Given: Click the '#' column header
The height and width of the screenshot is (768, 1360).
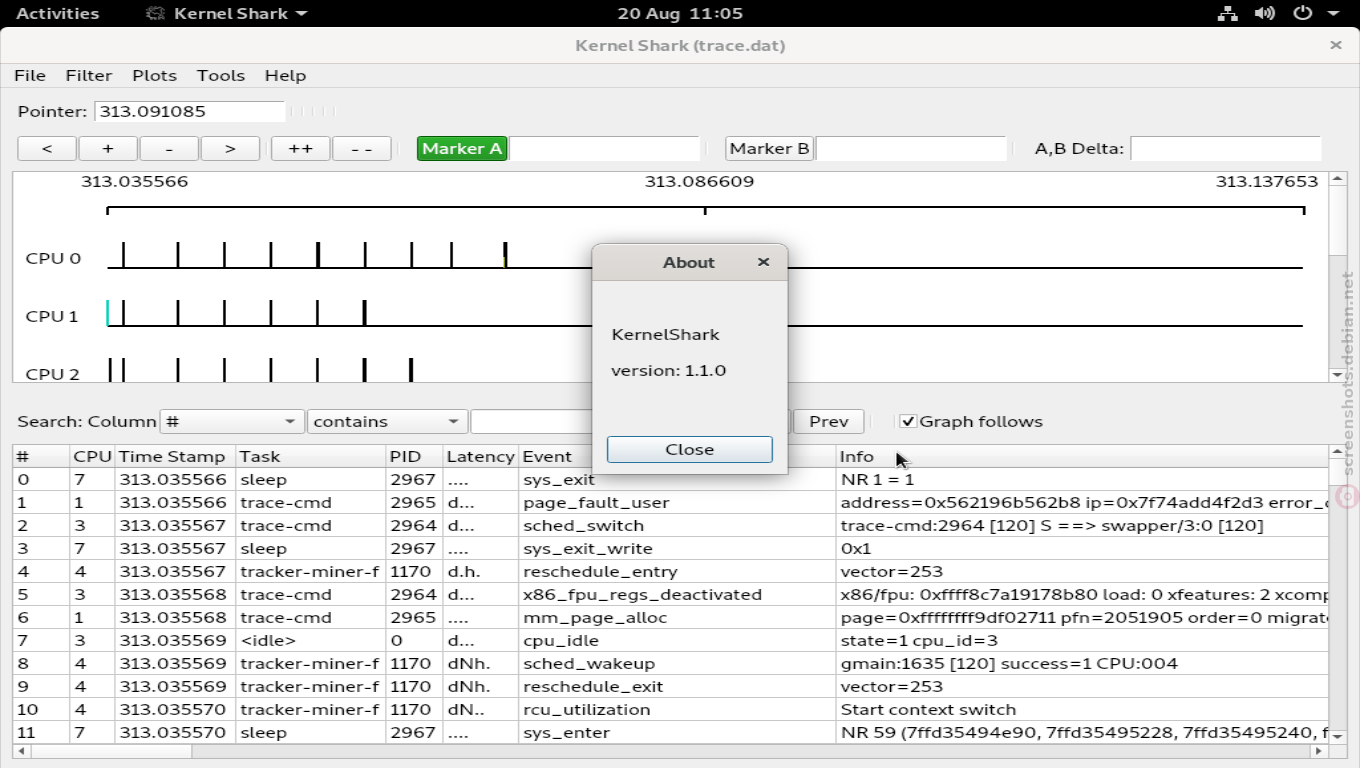Looking at the screenshot, I should [41, 456].
